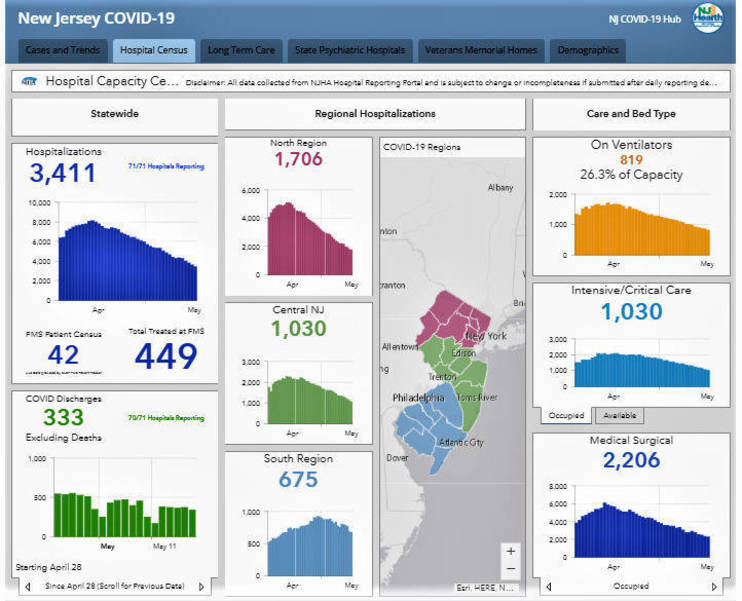
Task: Open State Psychiatric Hospitals tab
Action: [x=349, y=50]
